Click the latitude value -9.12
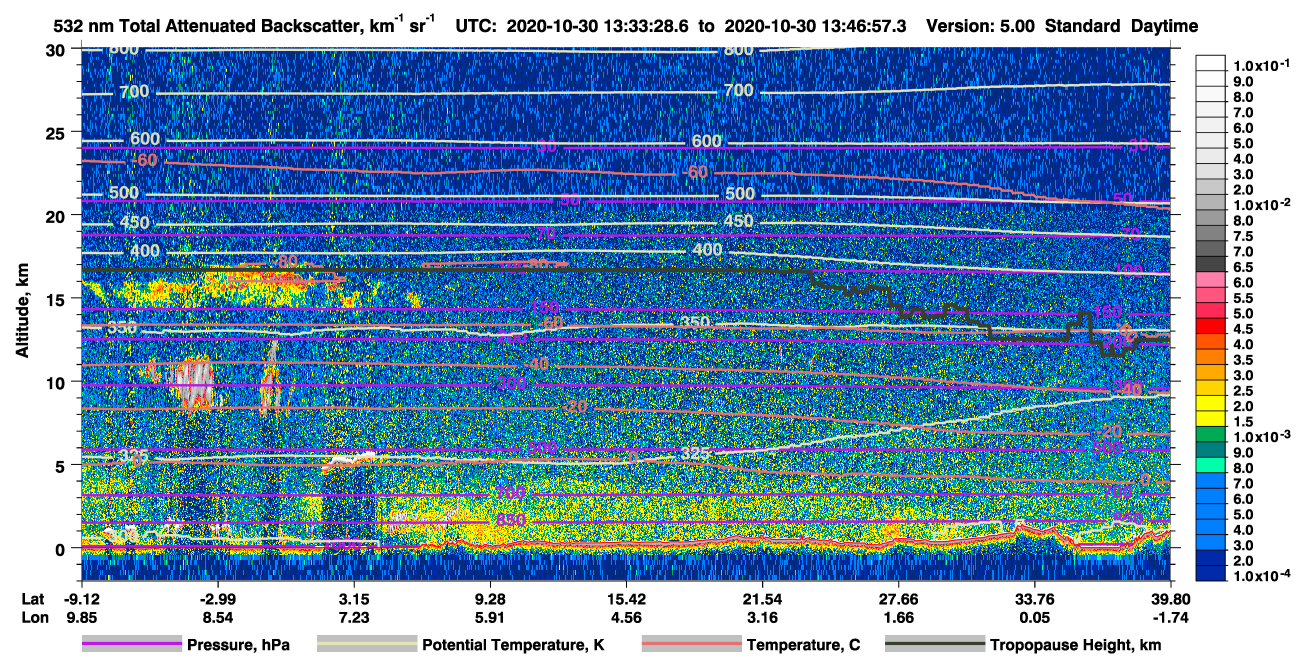This screenshot has width=1300, height=667. [81, 598]
